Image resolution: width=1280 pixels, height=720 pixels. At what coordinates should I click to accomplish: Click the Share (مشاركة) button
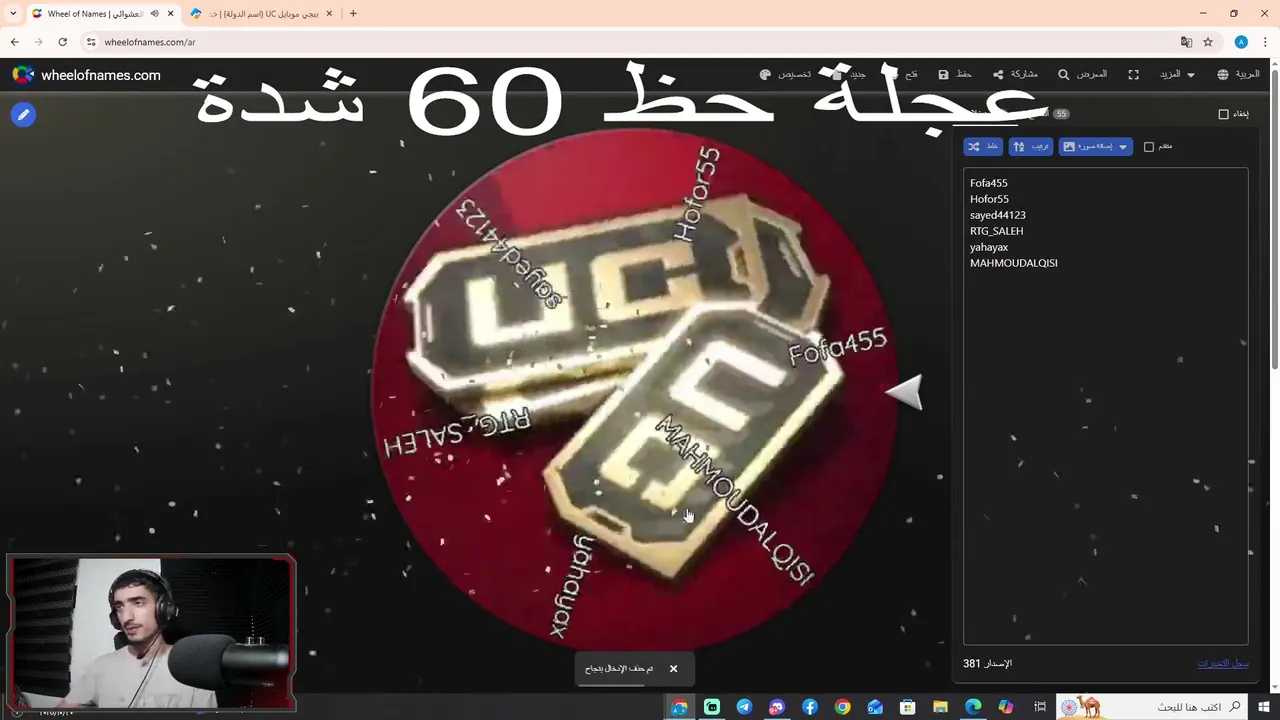tap(1015, 75)
